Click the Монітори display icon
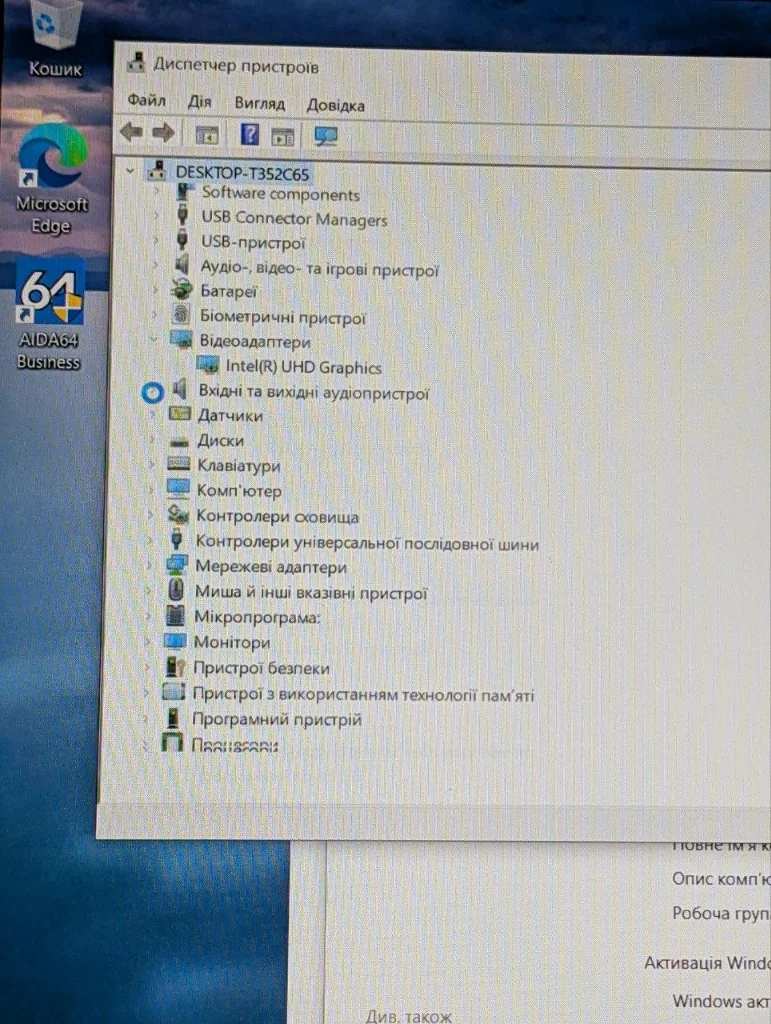 tap(174, 641)
